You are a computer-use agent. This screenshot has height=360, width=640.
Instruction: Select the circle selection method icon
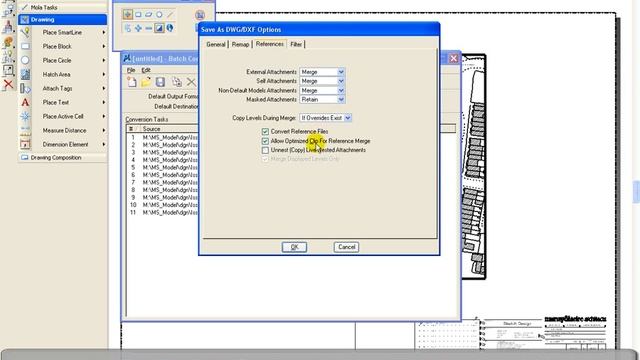coord(159,15)
